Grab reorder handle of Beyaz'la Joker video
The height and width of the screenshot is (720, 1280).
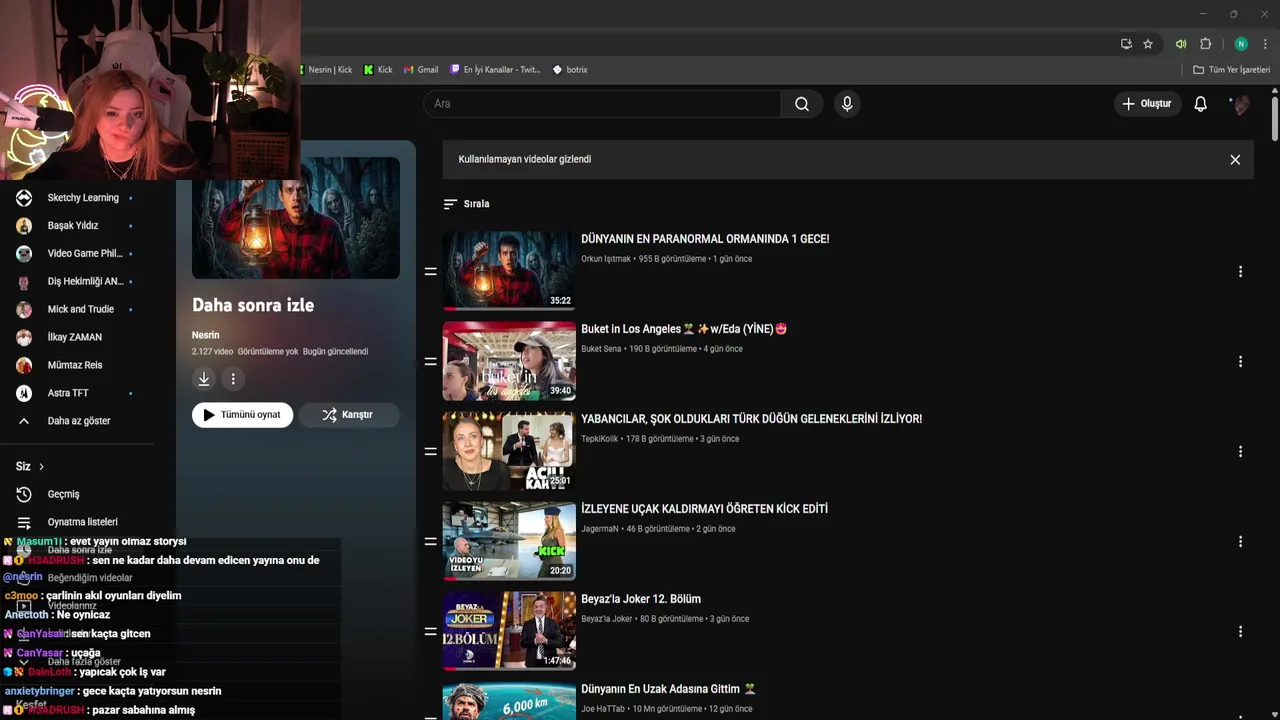430,632
